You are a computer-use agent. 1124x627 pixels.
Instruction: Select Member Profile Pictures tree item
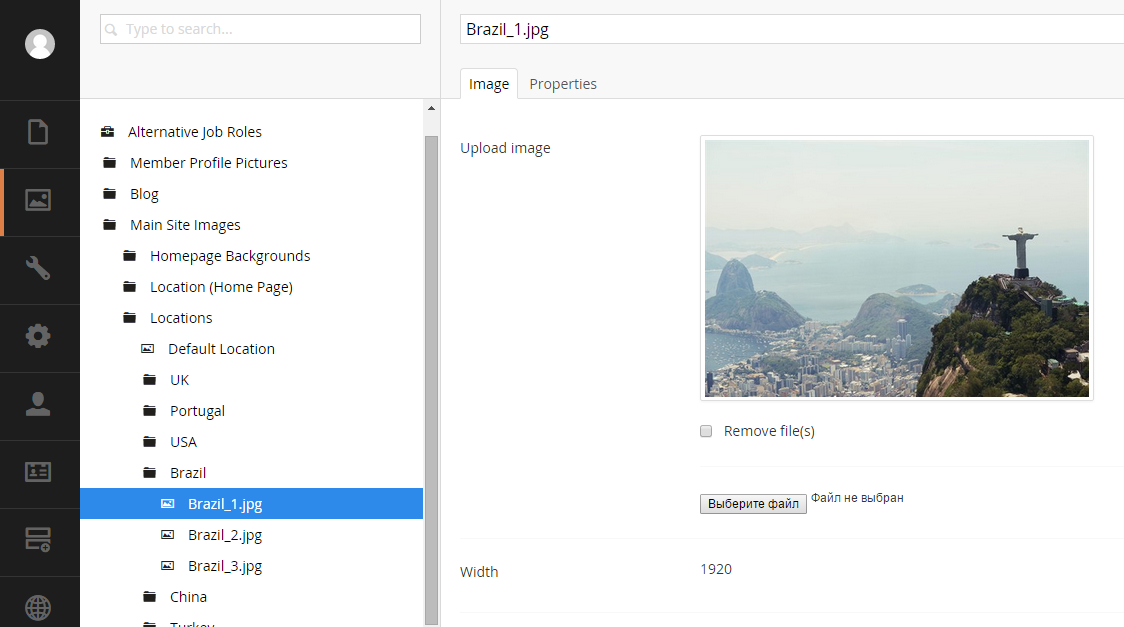pos(209,163)
